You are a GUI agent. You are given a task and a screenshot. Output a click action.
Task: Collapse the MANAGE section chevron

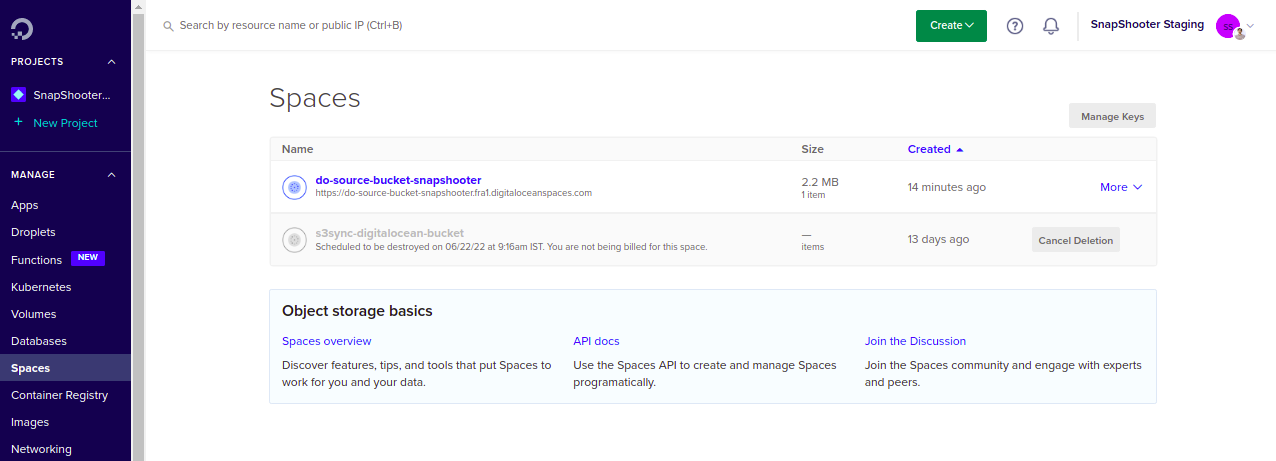(112, 175)
